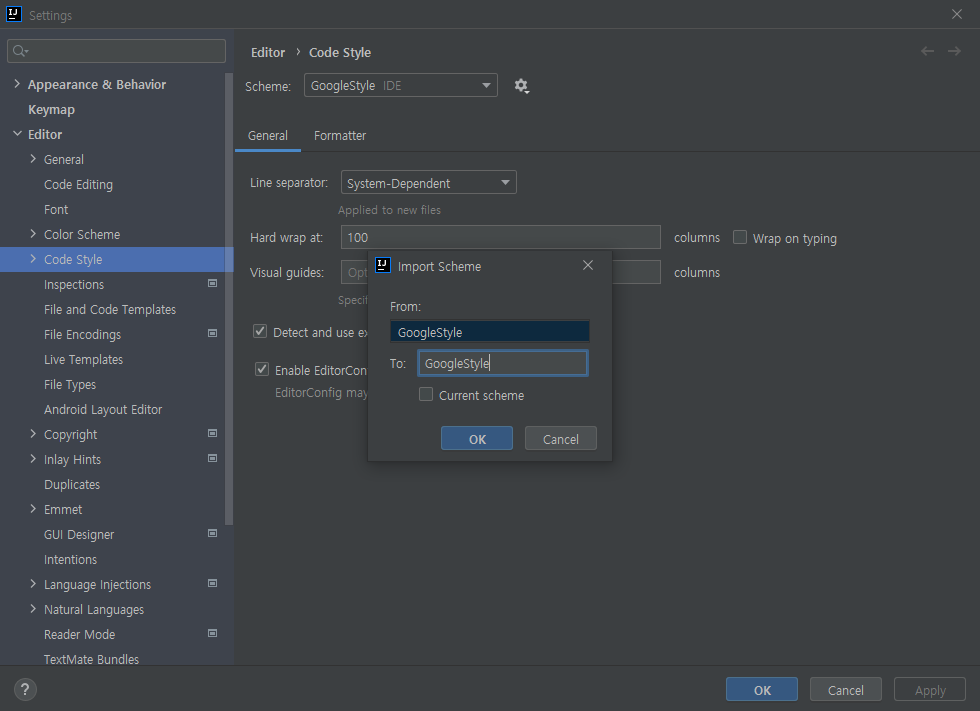Open the Line separator dropdown
The height and width of the screenshot is (711, 980).
pos(429,183)
